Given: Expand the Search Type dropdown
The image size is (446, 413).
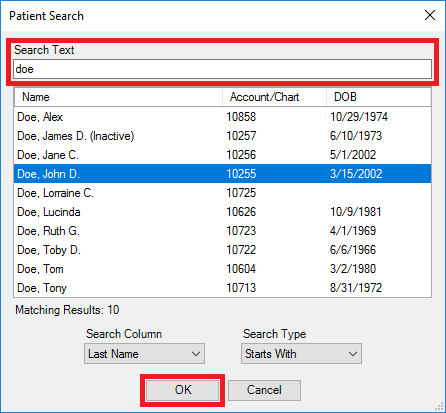Looking at the screenshot, I should point(301,354).
